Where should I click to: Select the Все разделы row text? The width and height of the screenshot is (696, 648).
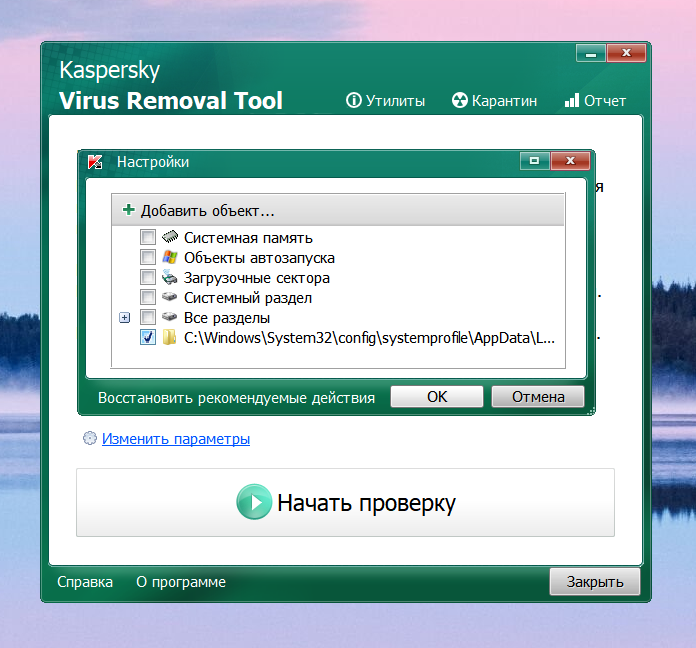point(227,318)
